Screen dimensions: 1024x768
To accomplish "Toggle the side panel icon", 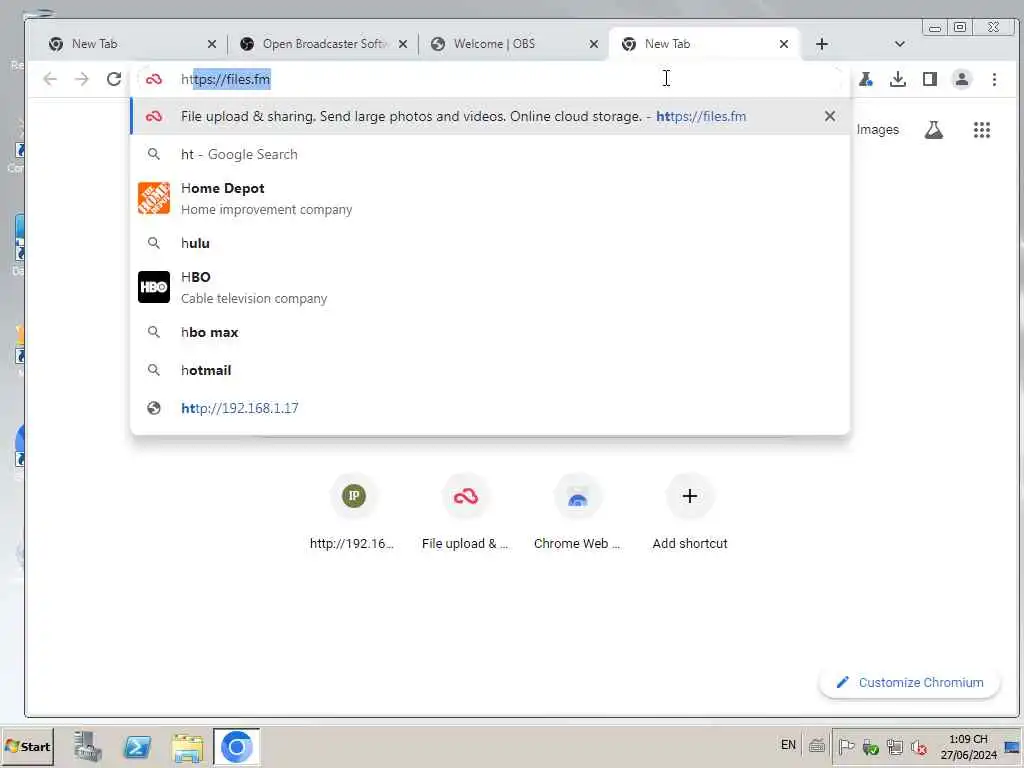I will point(930,79).
